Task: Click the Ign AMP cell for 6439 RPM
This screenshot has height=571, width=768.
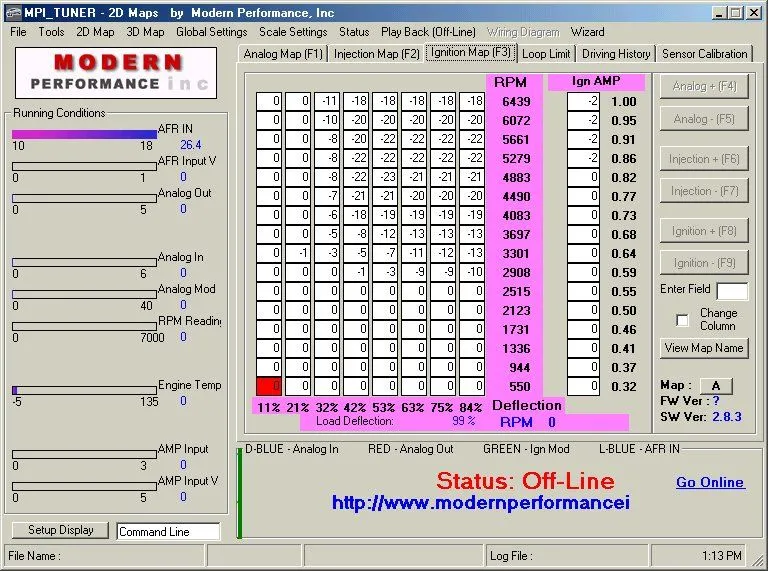Action: (x=584, y=102)
